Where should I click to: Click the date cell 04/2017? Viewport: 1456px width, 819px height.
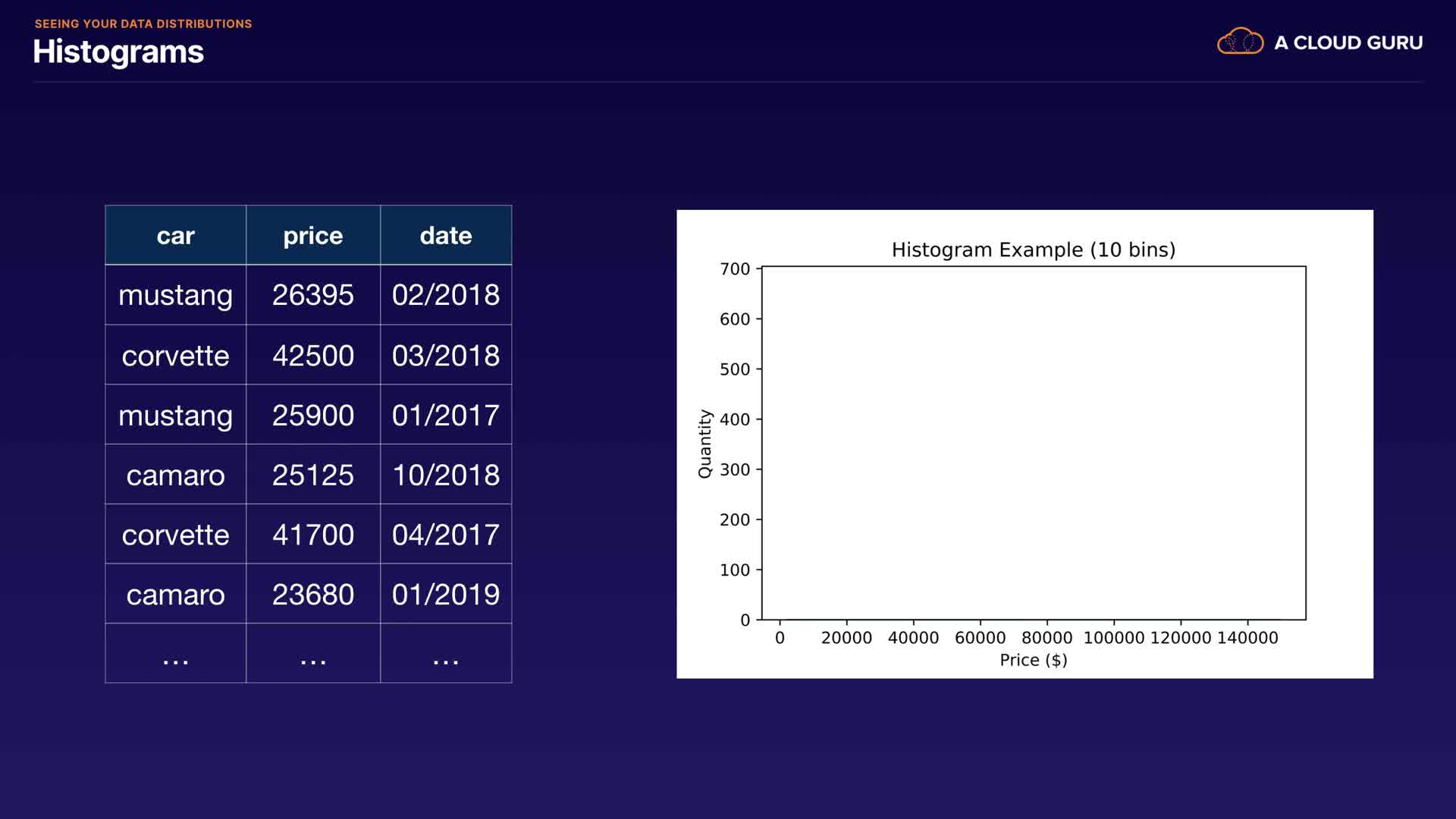tap(446, 535)
